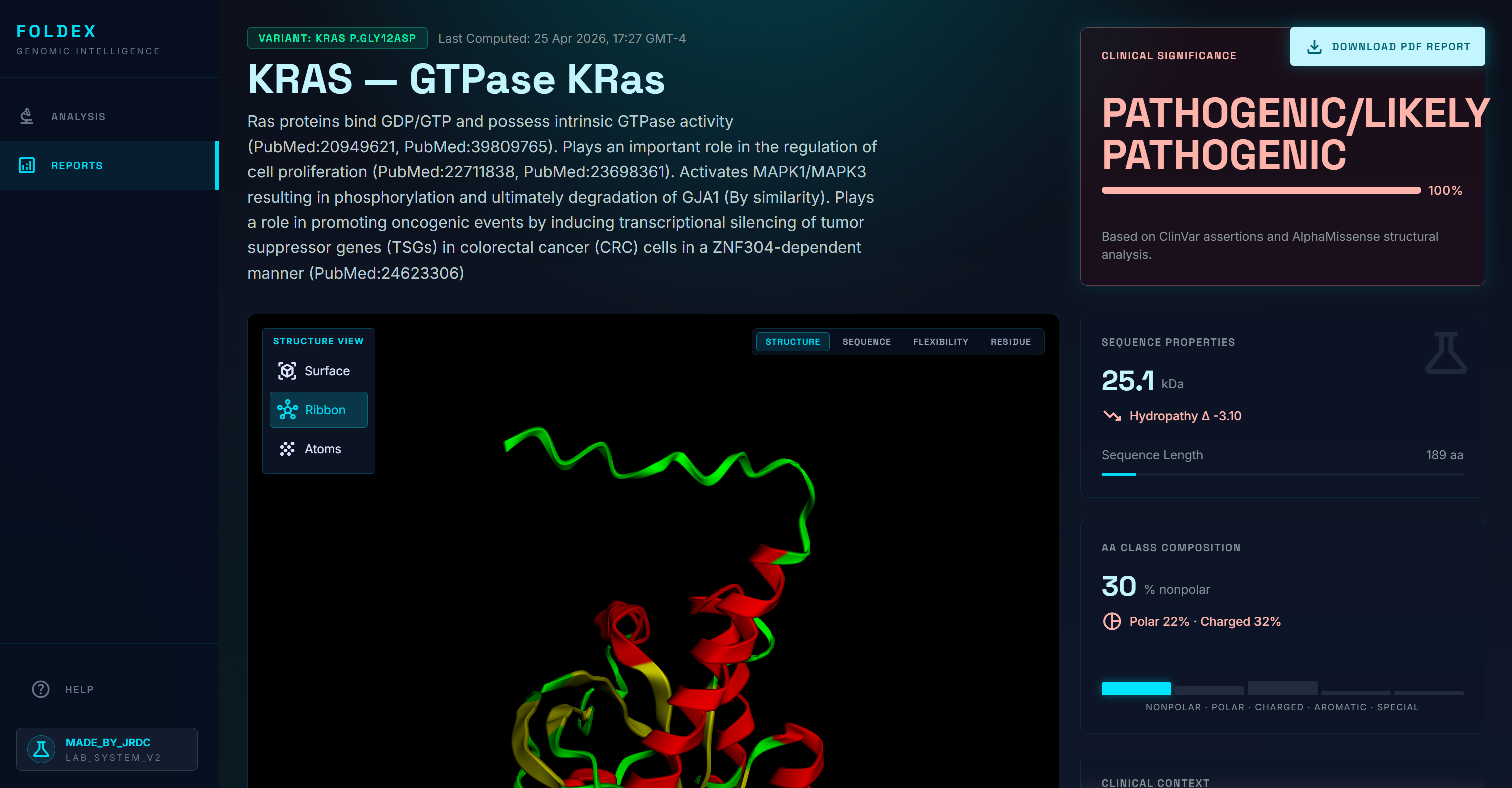Click the download arrow icon on PDF report
The height and width of the screenshot is (788, 1512).
click(1314, 47)
